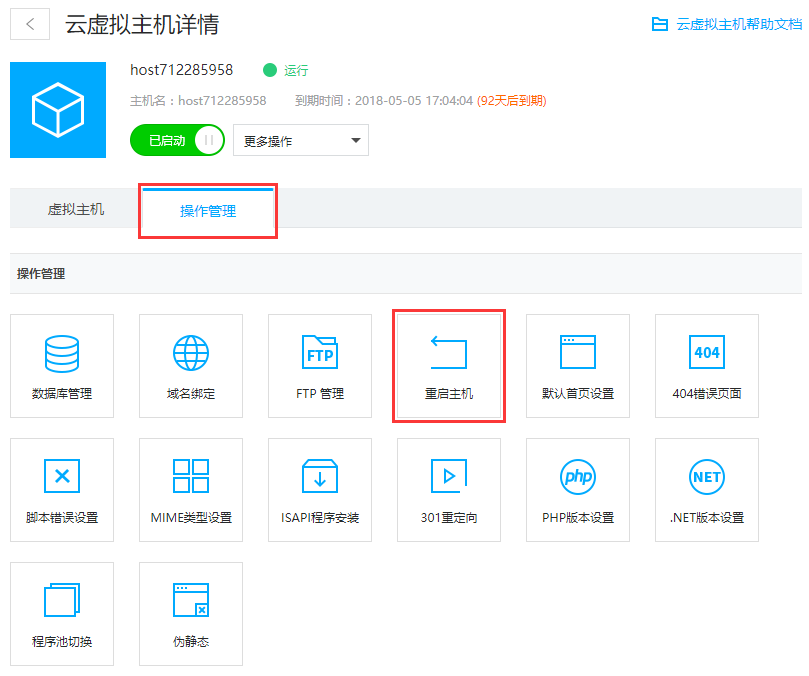The height and width of the screenshot is (676, 809).
Task: Open the 默认首页设置 default homepage tile
Action: (578, 366)
